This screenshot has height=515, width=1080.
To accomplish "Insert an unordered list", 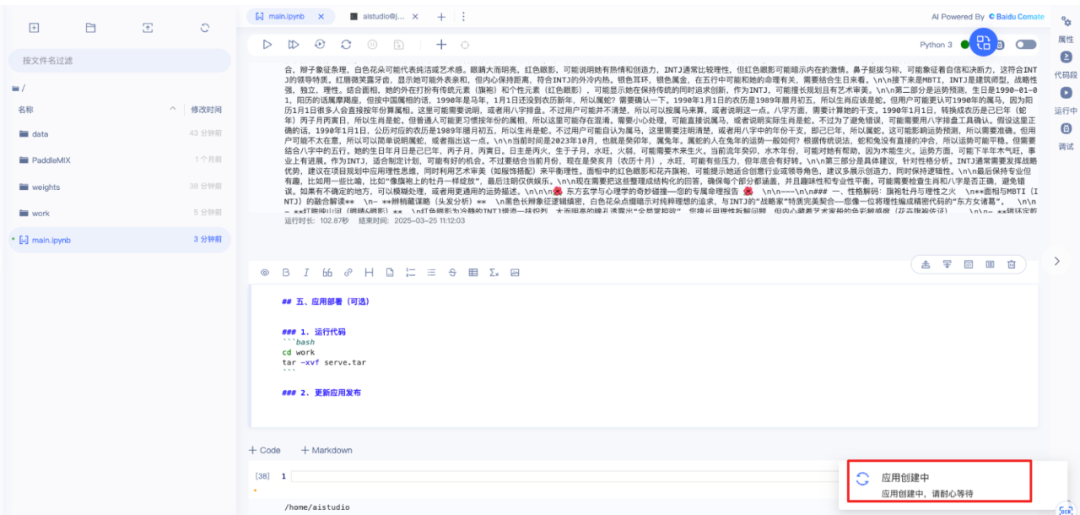I will pyautogui.click(x=431, y=273).
